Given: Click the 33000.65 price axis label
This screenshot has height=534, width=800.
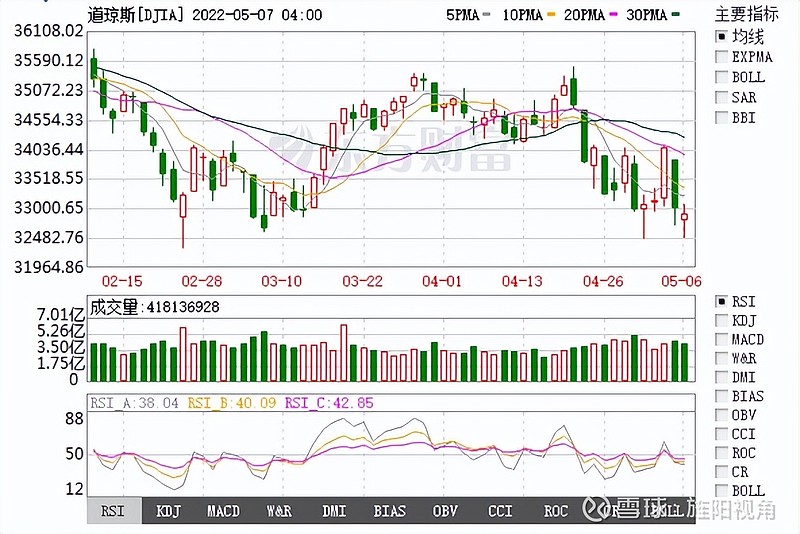Looking at the screenshot, I should (x=48, y=208).
